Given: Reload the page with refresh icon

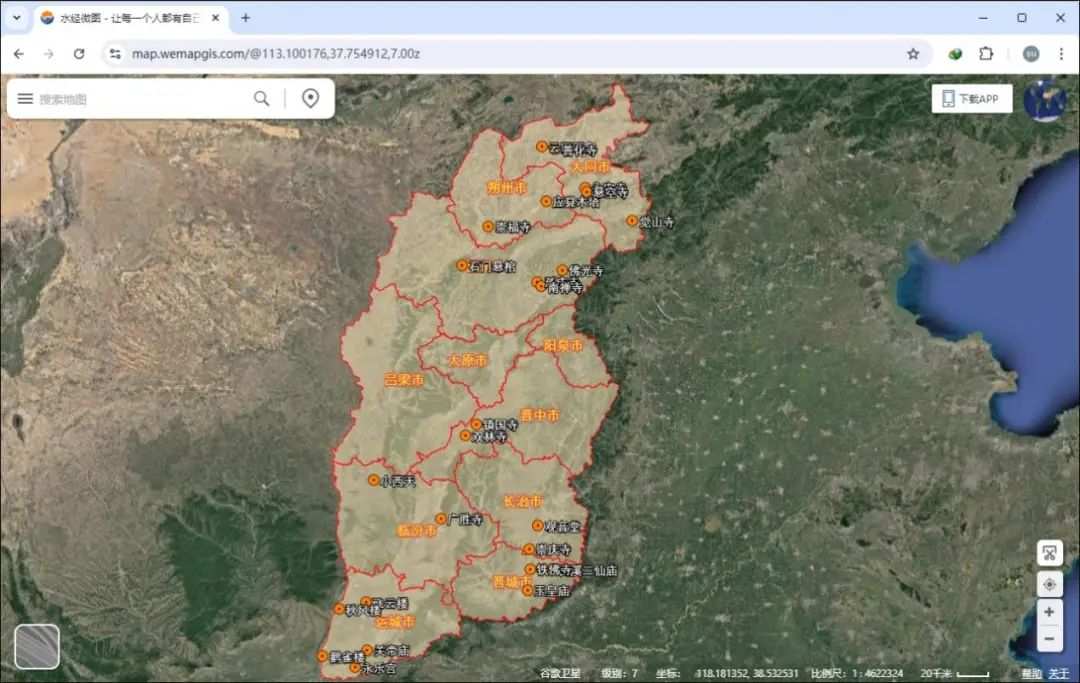Looking at the screenshot, I should 79,54.
